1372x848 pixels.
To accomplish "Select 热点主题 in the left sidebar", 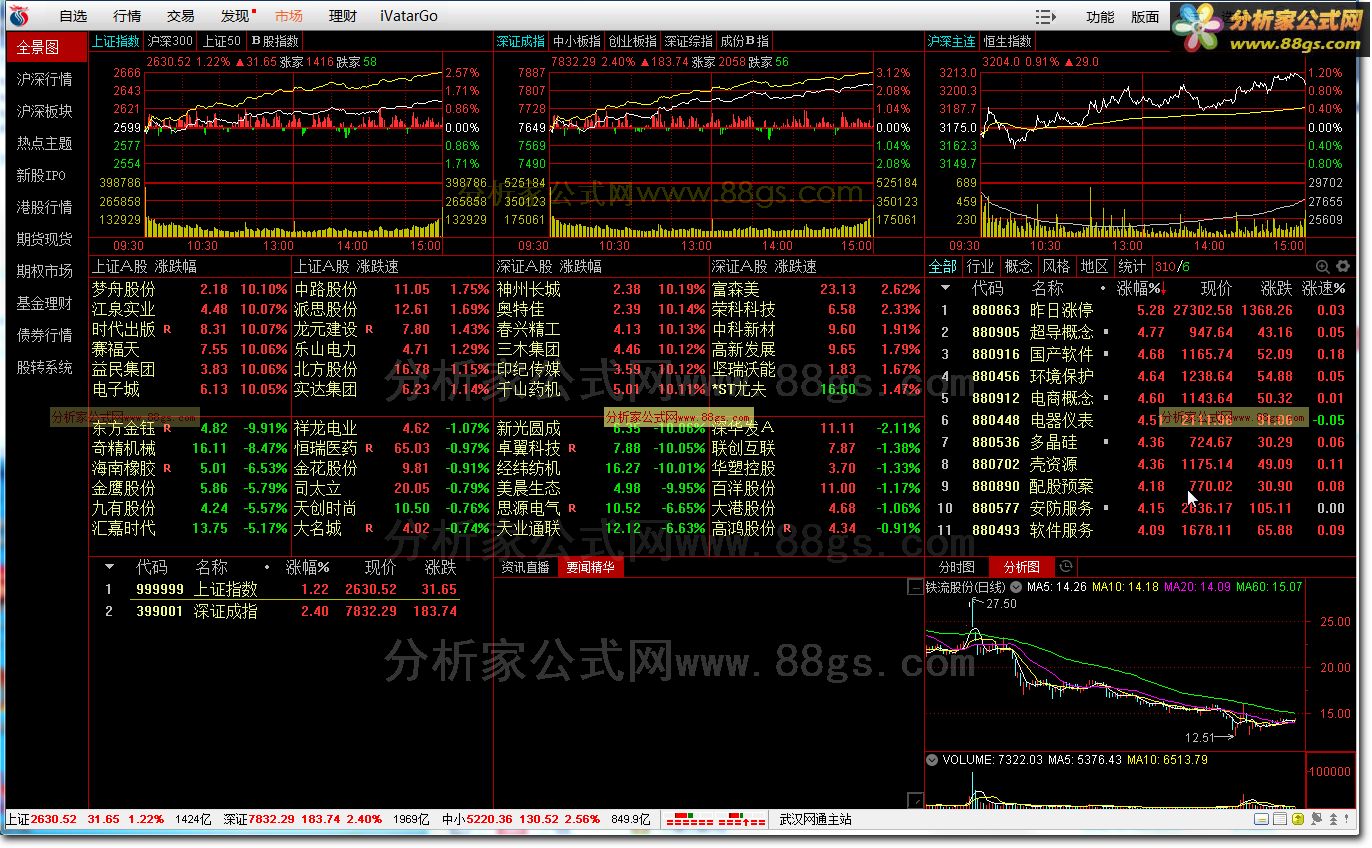I will pos(44,143).
